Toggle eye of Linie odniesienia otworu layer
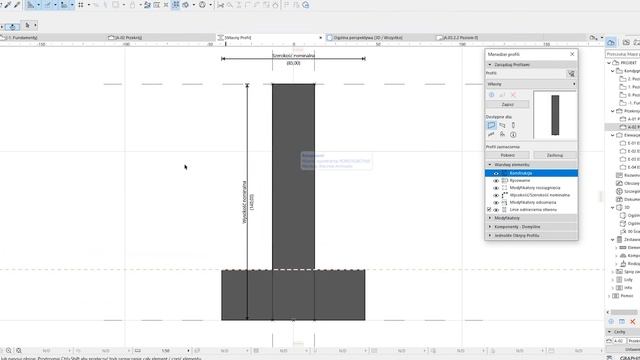Screen dimensions: 640x360 coord(496,210)
